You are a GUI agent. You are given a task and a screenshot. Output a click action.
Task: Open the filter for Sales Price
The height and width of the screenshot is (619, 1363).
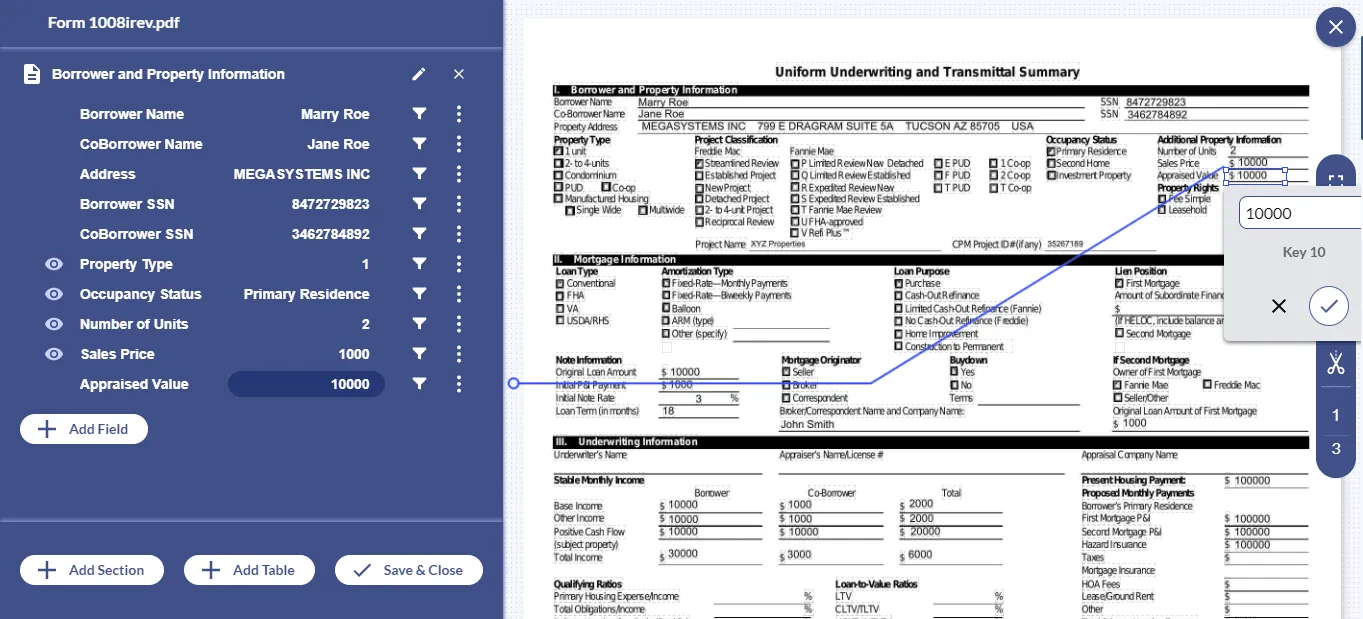pyautogui.click(x=419, y=353)
